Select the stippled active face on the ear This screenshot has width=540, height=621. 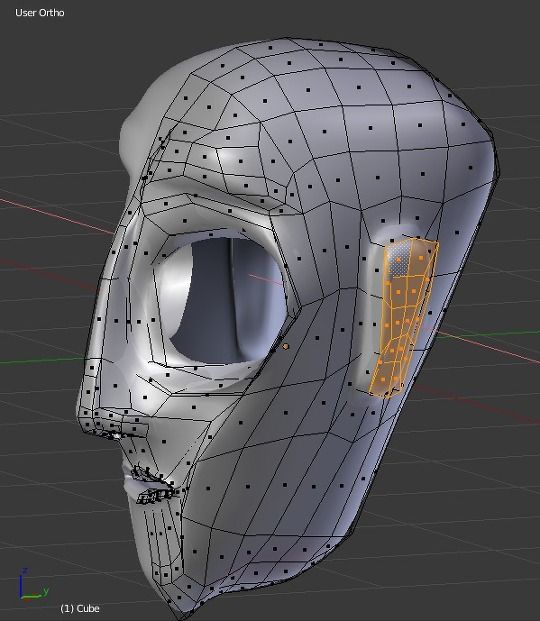pos(399,259)
